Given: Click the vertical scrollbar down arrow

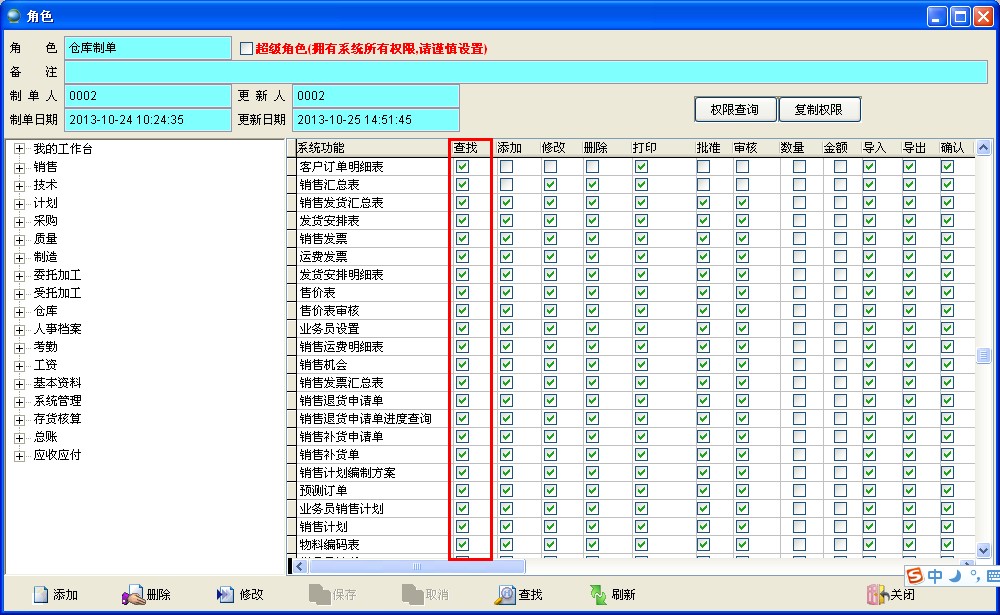Looking at the screenshot, I should (x=982, y=550).
